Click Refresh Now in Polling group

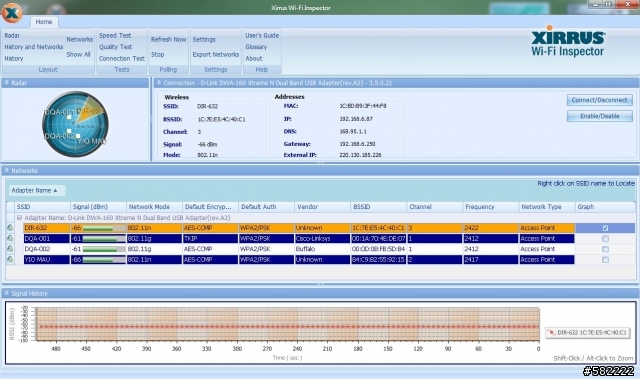click(x=168, y=39)
